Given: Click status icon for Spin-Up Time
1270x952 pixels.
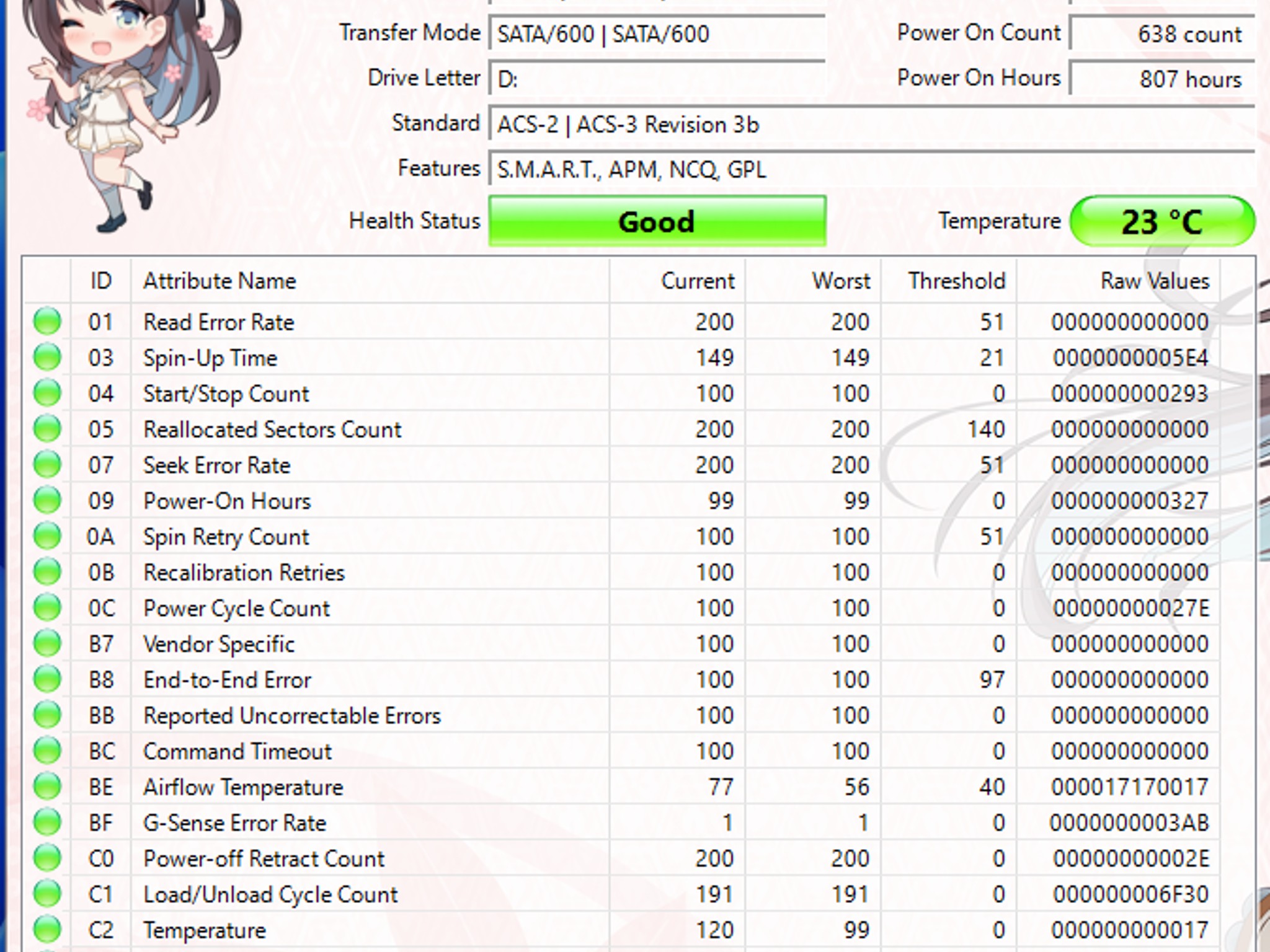Looking at the screenshot, I should pos(47,358).
